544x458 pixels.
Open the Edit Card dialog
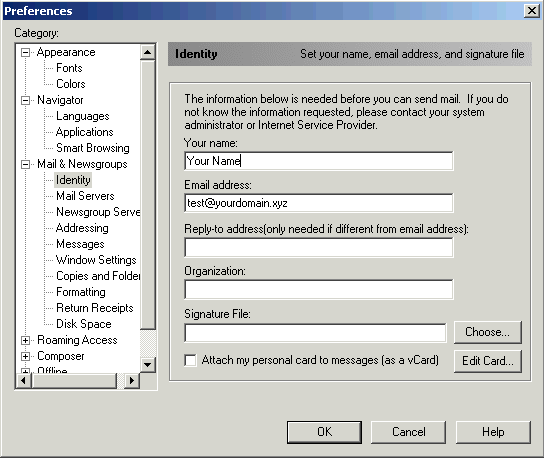(x=487, y=361)
